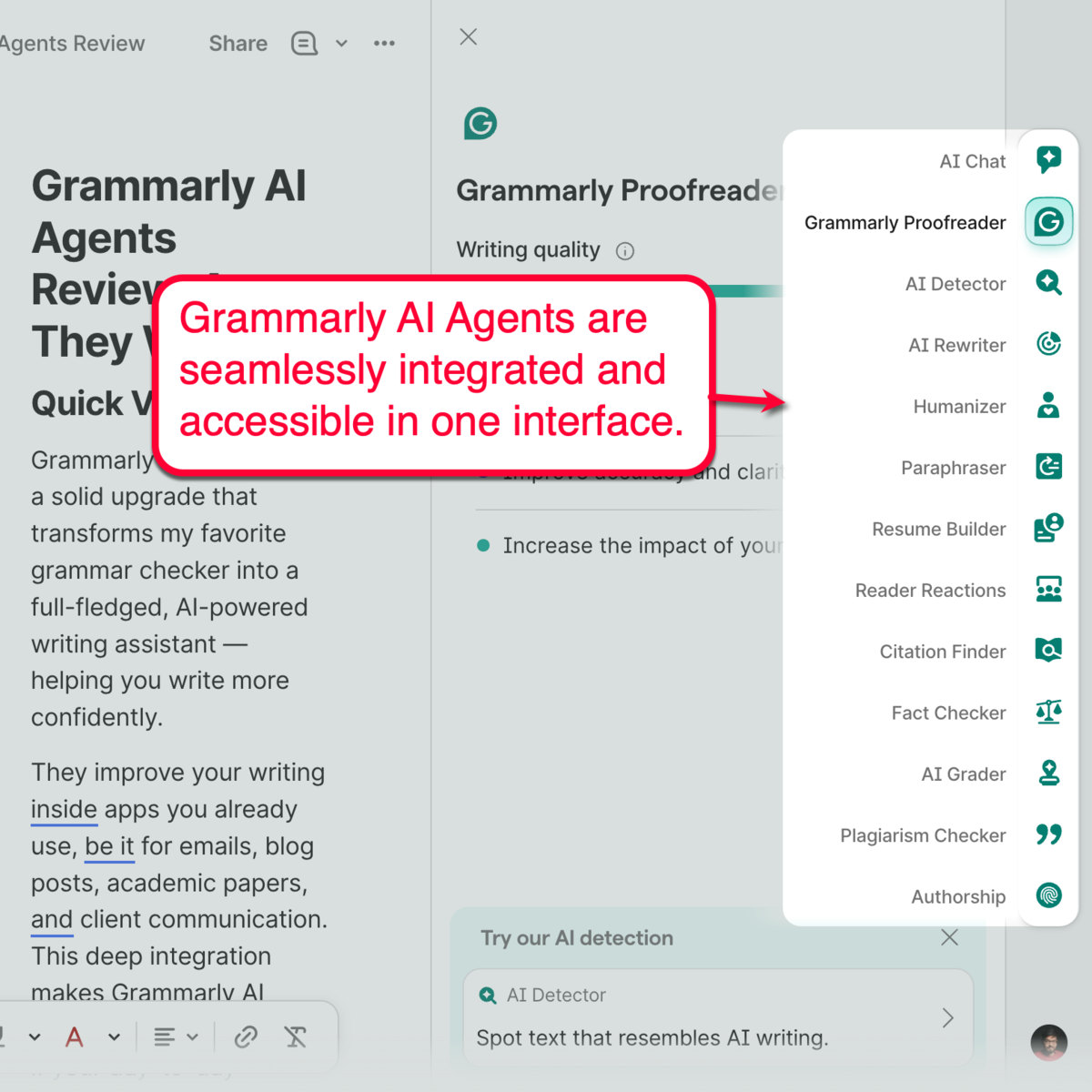
Task: Open the AI Grader icon
Action: (1048, 773)
